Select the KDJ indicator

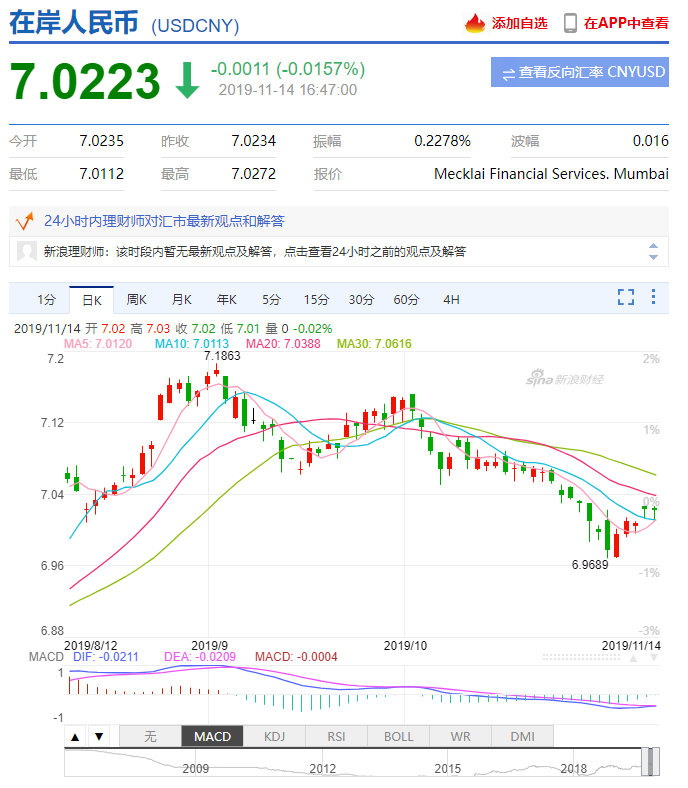(x=274, y=737)
